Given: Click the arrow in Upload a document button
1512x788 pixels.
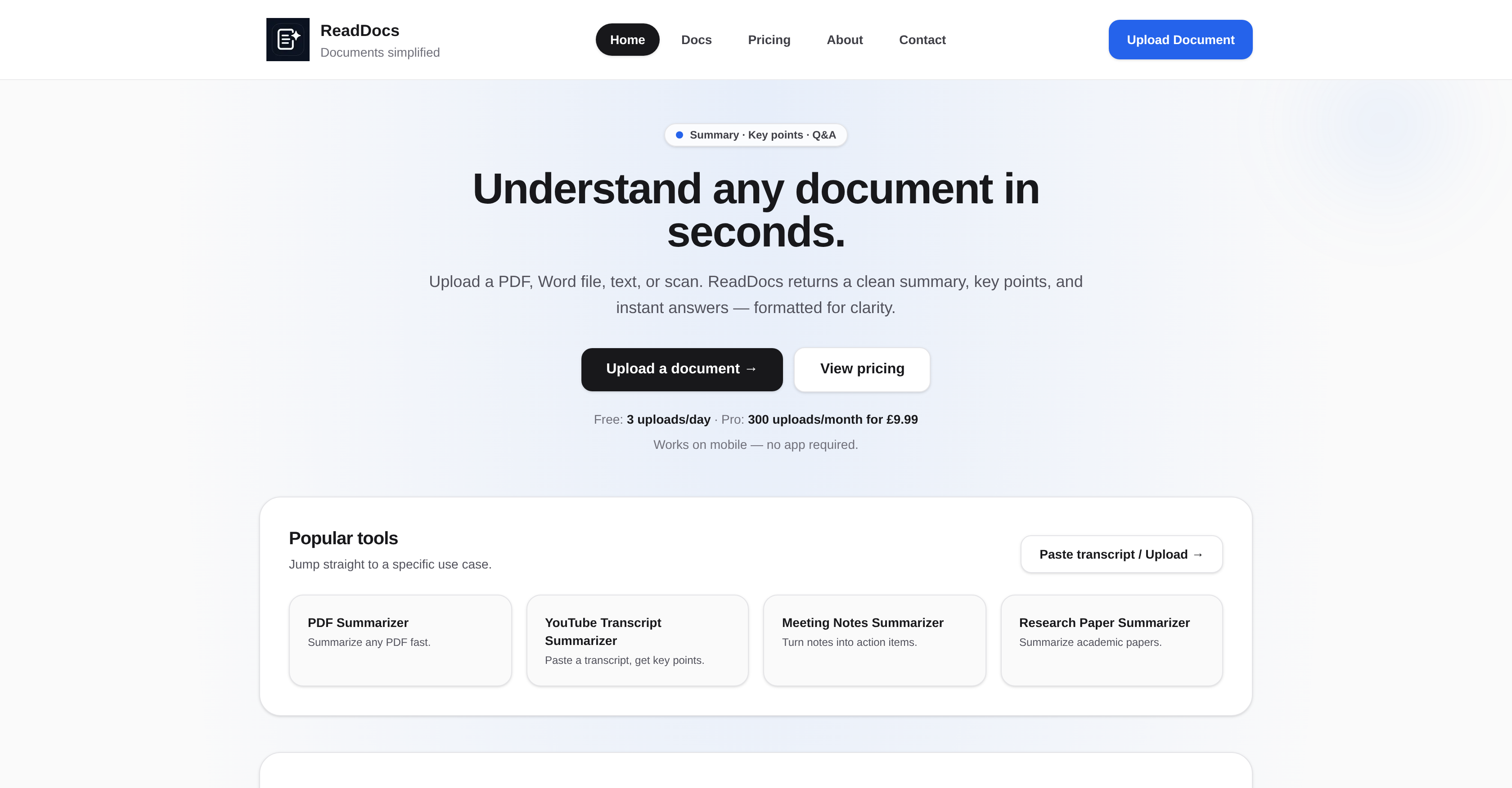Looking at the screenshot, I should [x=751, y=369].
